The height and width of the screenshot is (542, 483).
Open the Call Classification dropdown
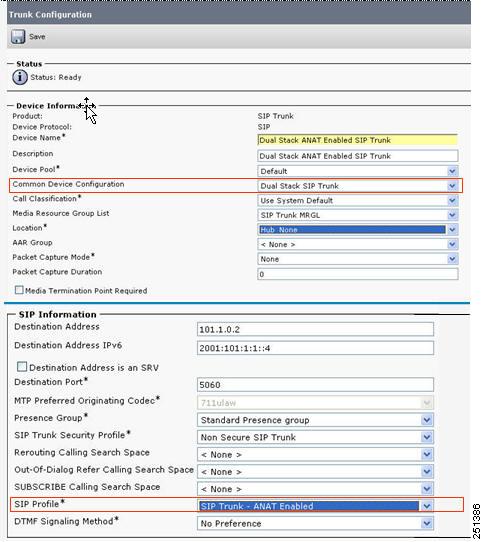(x=357, y=200)
